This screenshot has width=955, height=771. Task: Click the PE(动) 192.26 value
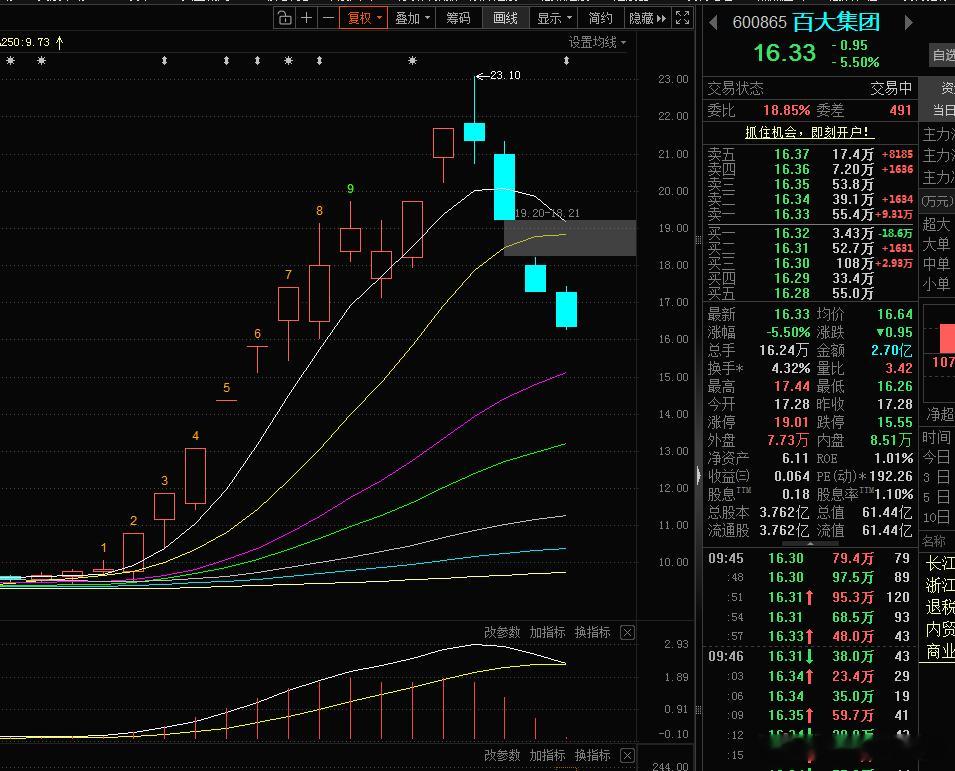(x=890, y=476)
